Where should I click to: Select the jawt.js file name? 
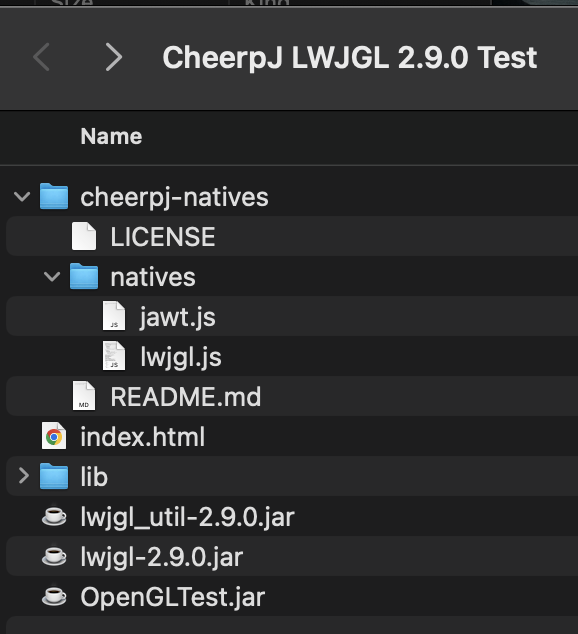point(178,317)
